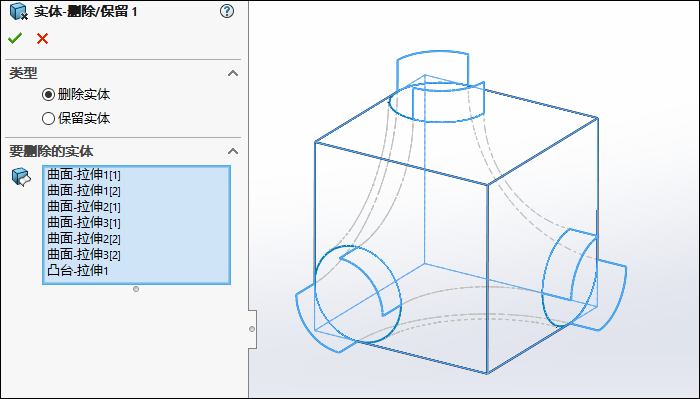
Task: Select 凸台-拉伸1 in the list
Action: pyautogui.click(x=78, y=270)
